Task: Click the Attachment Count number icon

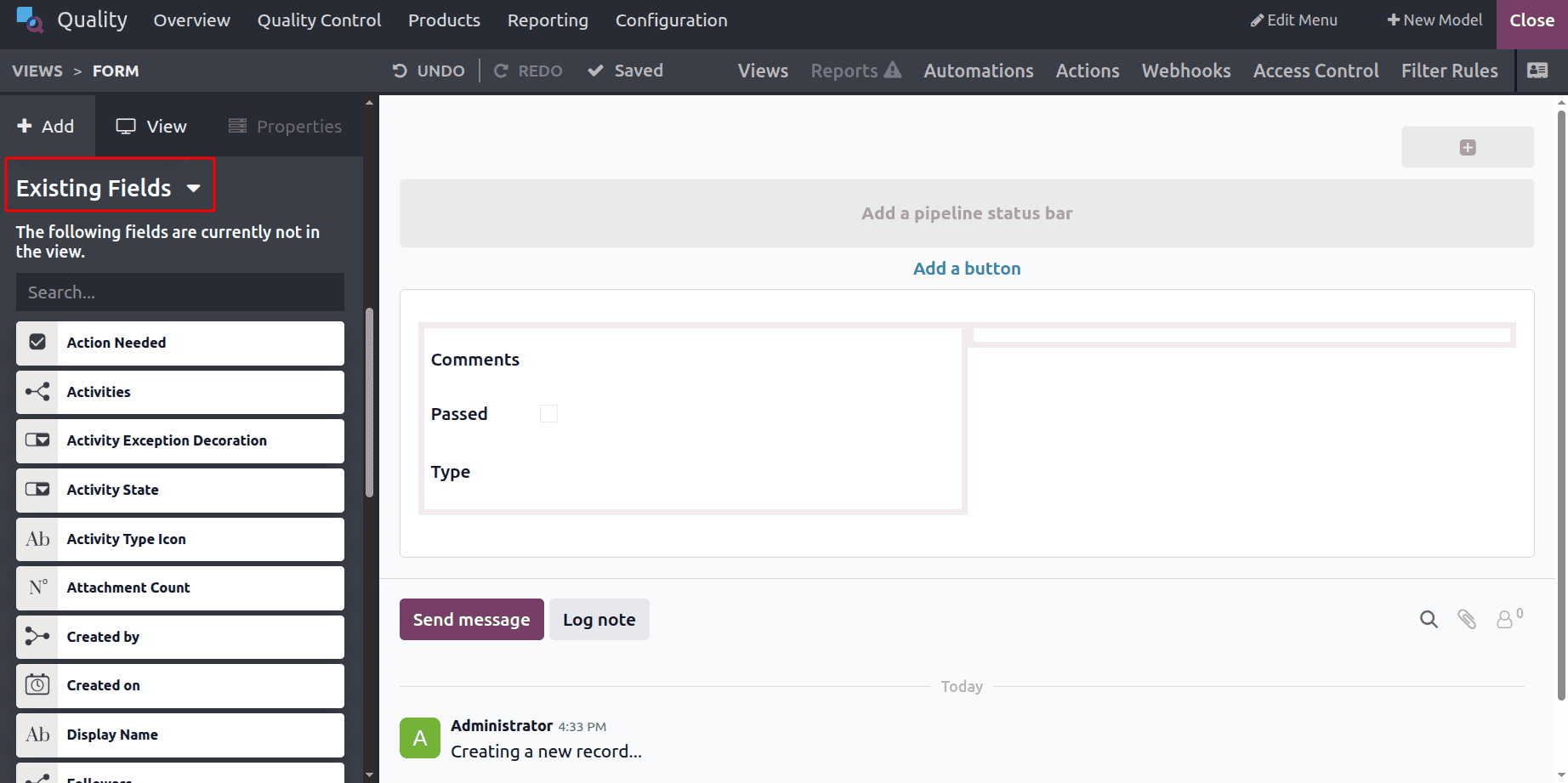Action: click(37, 587)
